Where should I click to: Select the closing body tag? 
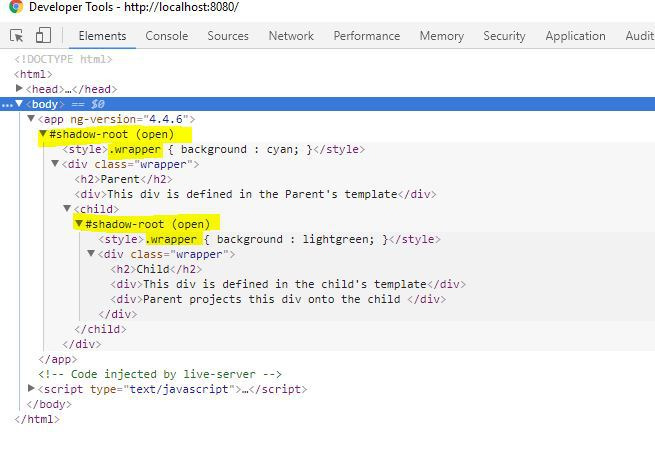[49, 404]
